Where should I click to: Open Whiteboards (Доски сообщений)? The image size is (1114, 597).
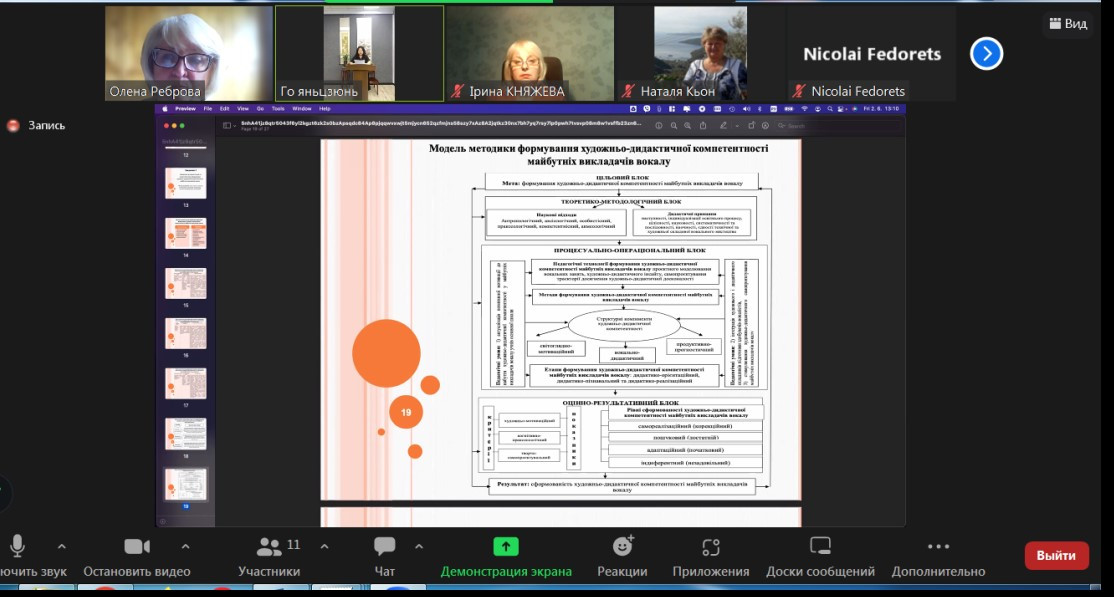[x=820, y=547]
